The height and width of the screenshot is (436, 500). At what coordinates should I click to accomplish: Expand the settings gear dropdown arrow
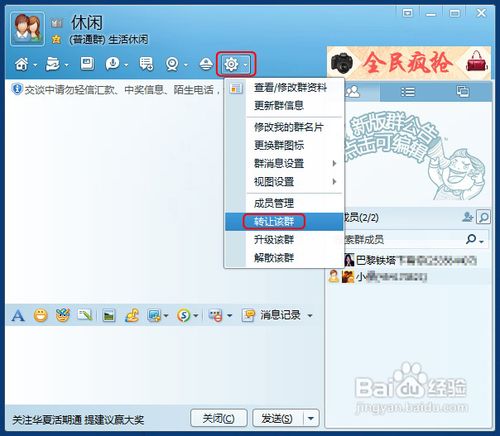click(x=246, y=65)
